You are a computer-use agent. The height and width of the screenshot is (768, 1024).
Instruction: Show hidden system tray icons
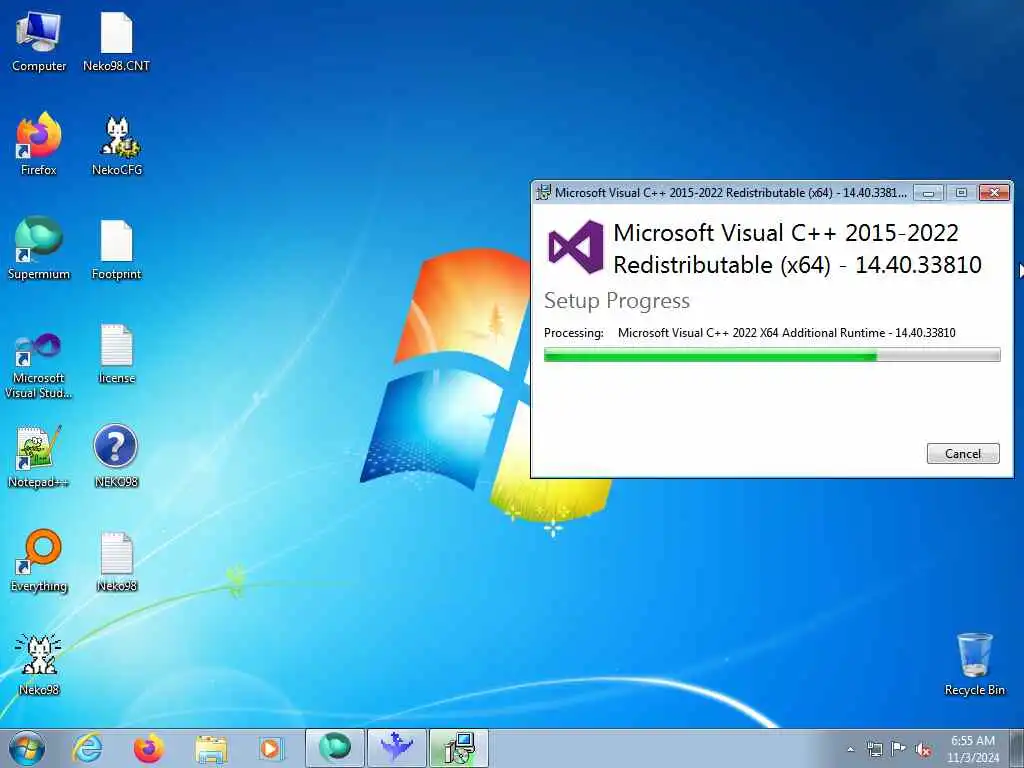coord(850,749)
